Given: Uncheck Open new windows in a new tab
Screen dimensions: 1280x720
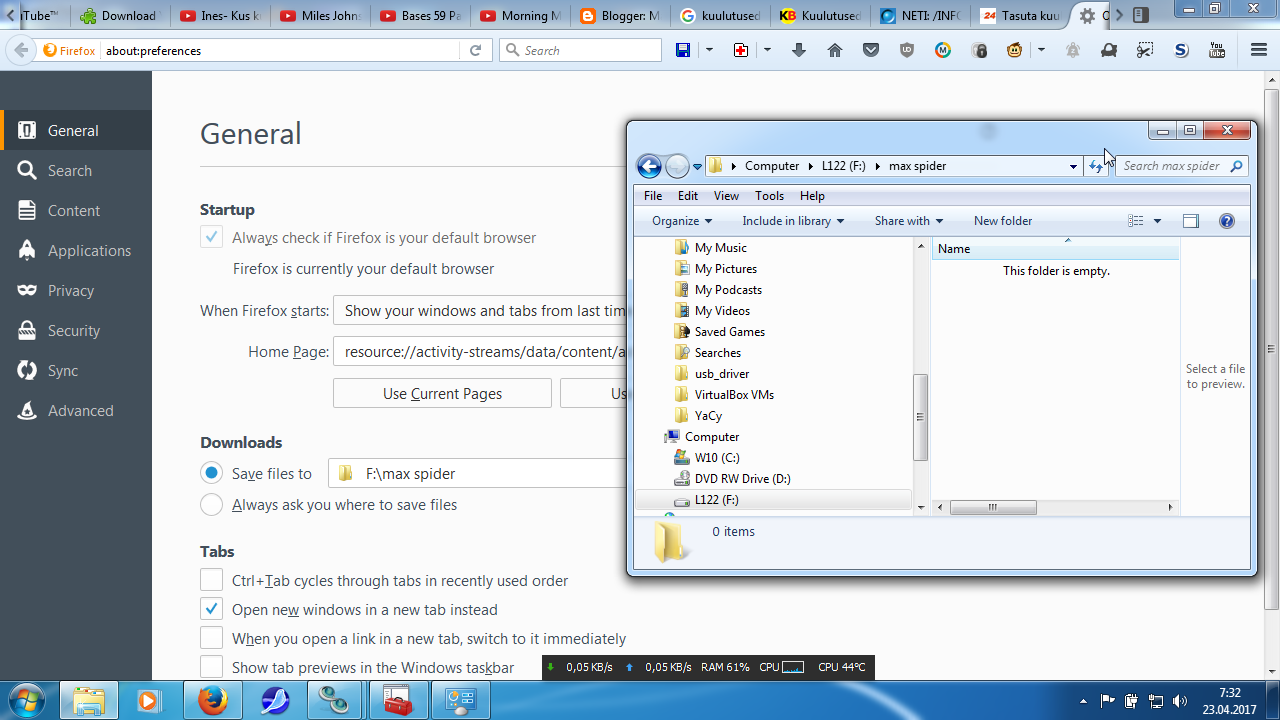Looking at the screenshot, I should tap(211, 609).
